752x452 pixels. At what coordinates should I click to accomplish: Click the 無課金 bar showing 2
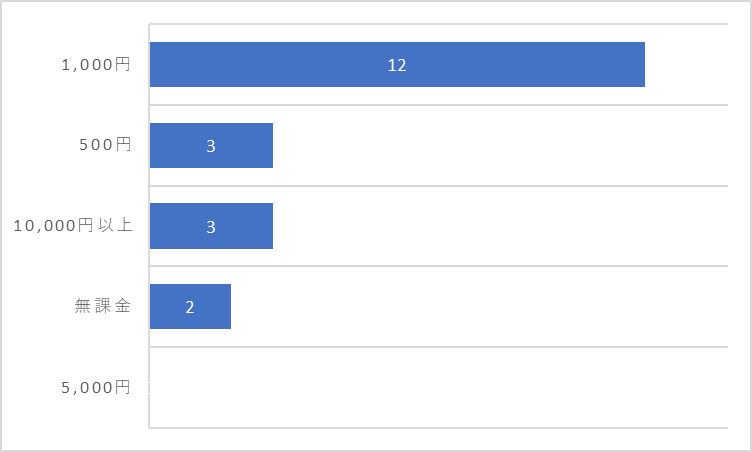point(190,307)
